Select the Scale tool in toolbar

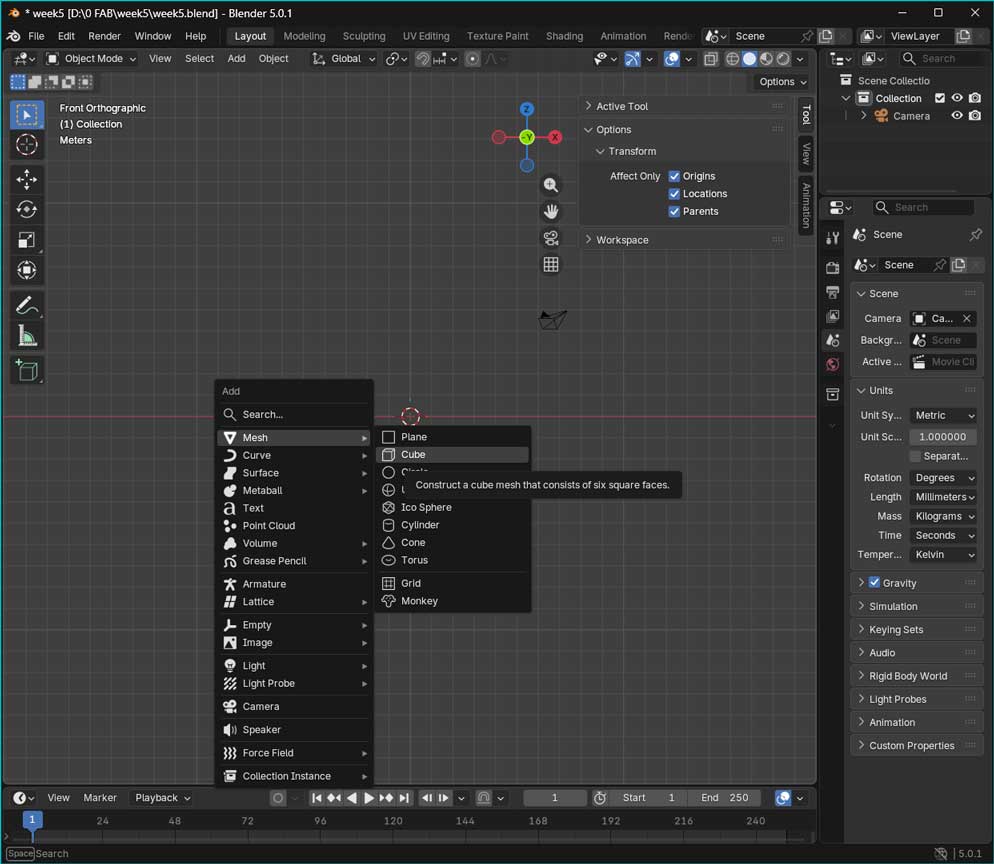tap(27, 240)
